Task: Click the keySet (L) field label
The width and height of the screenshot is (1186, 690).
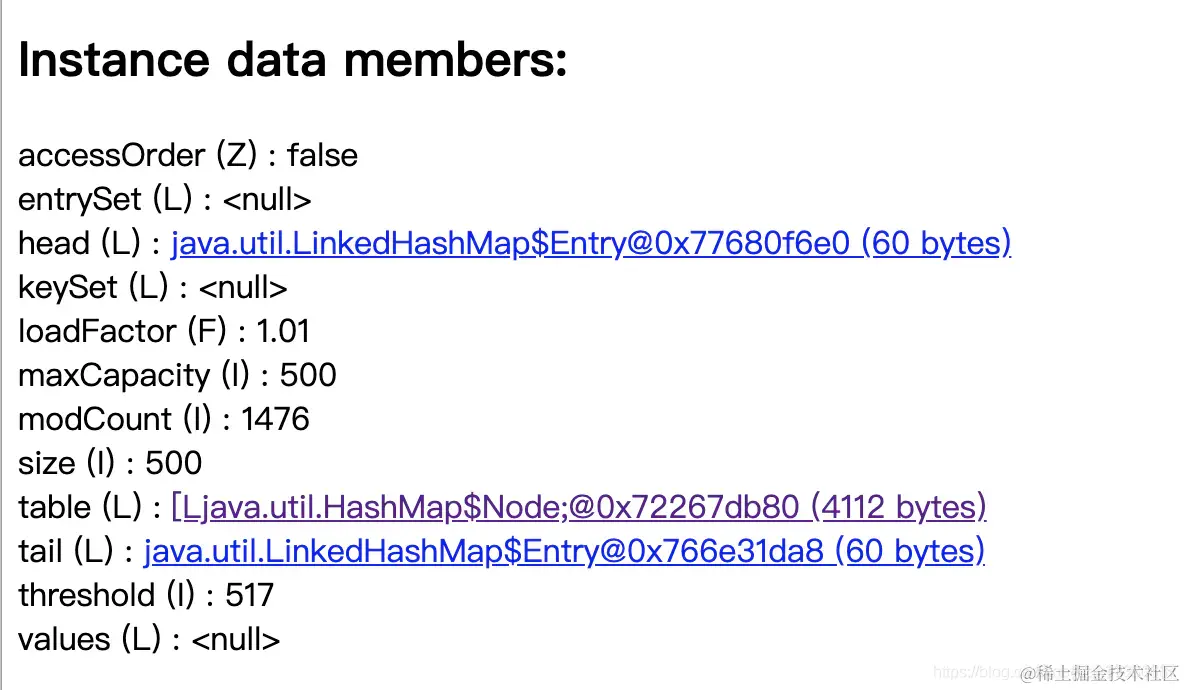Action: (92, 287)
